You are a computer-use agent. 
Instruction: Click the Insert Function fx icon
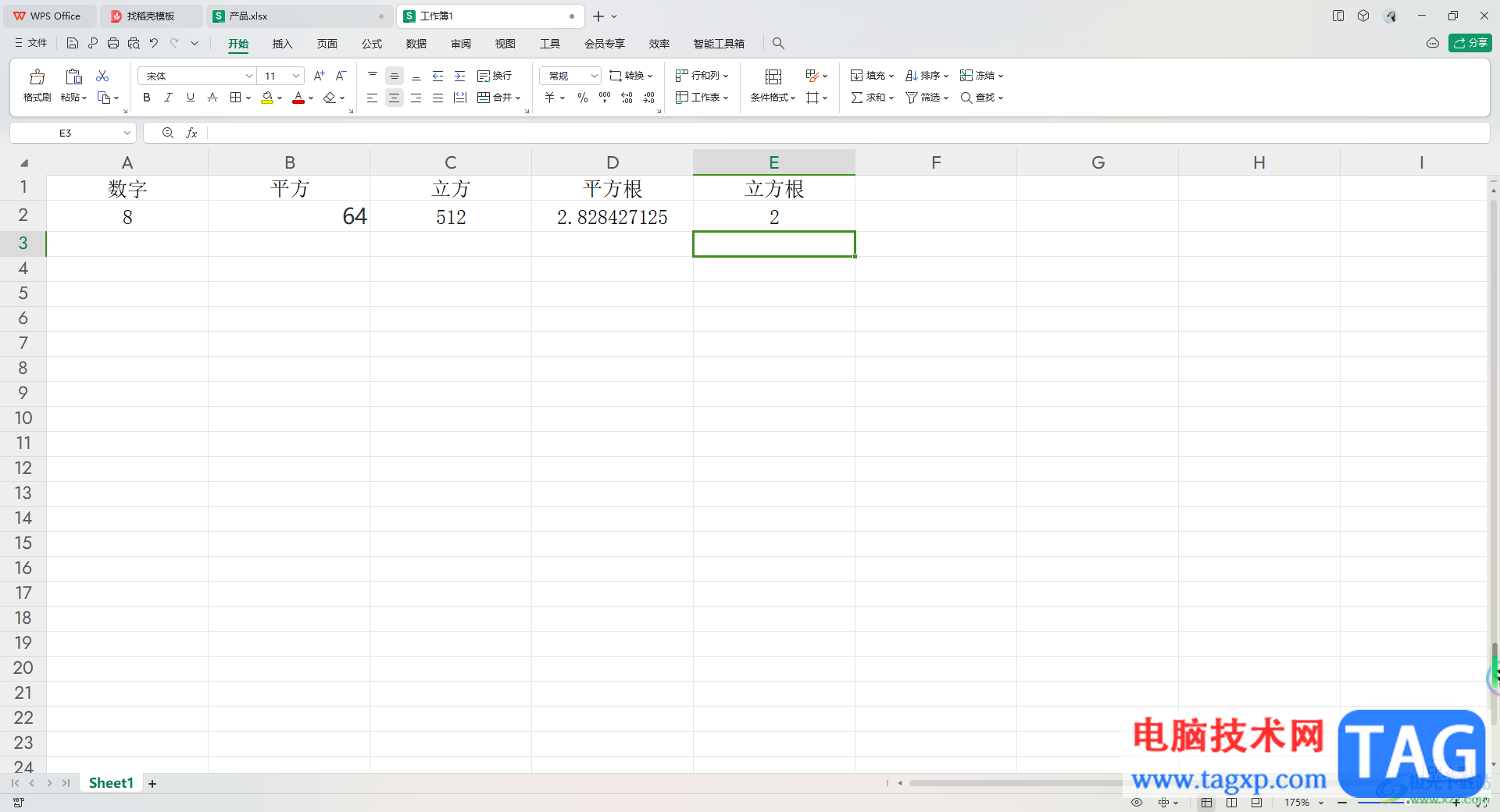point(191,134)
